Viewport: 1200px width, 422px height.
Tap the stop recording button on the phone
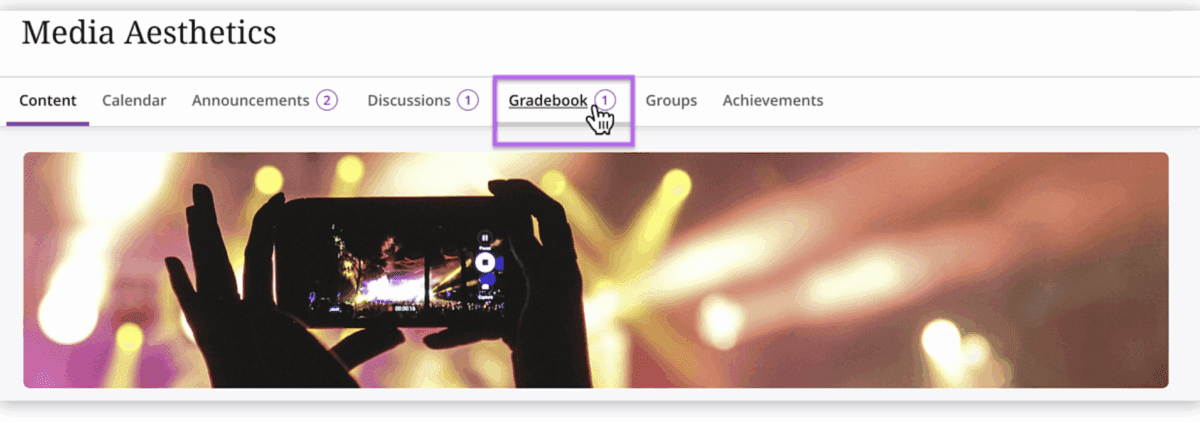tap(485, 263)
